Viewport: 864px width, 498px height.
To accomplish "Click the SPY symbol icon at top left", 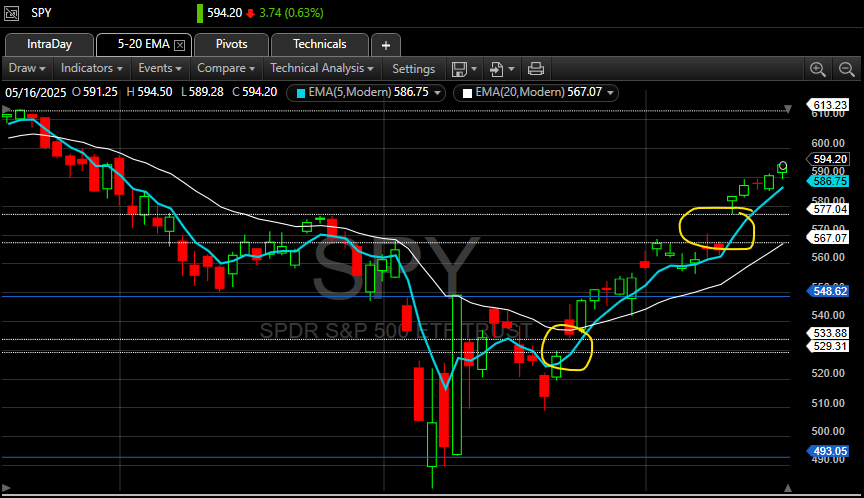I will [x=14, y=13].
